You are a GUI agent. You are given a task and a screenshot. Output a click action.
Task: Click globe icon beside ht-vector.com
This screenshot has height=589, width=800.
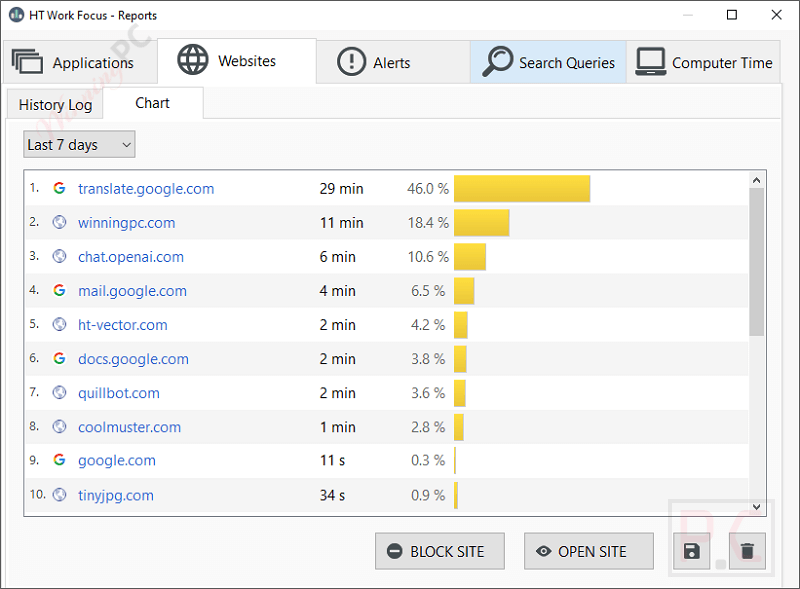(59, 324)
